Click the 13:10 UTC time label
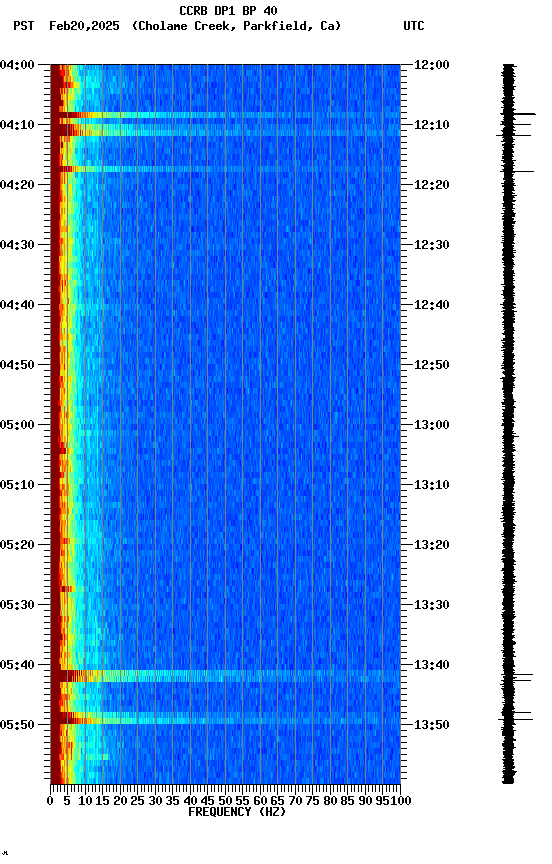The height and width of the screenshot is (864, 552). [x=432, y=485]
